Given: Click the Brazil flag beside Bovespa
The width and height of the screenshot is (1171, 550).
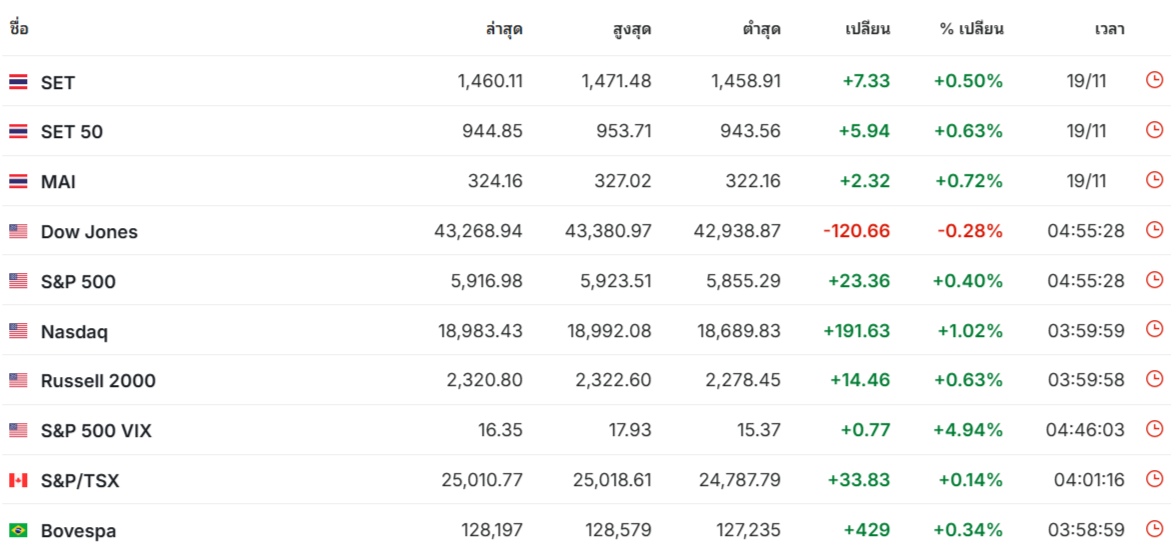Looking at the screenshot, I should (18, 531).
